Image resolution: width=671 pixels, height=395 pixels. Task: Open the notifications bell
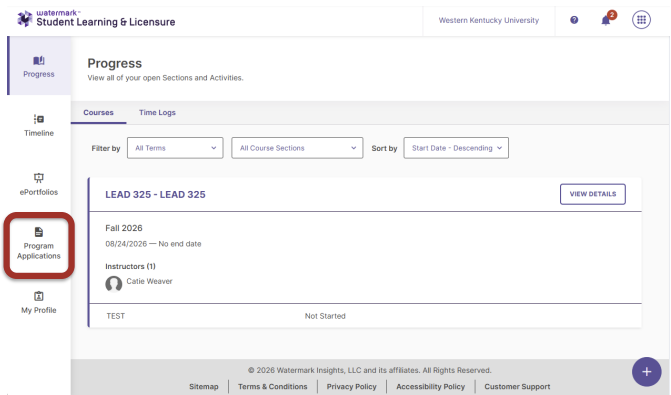[x=606, y=20]
